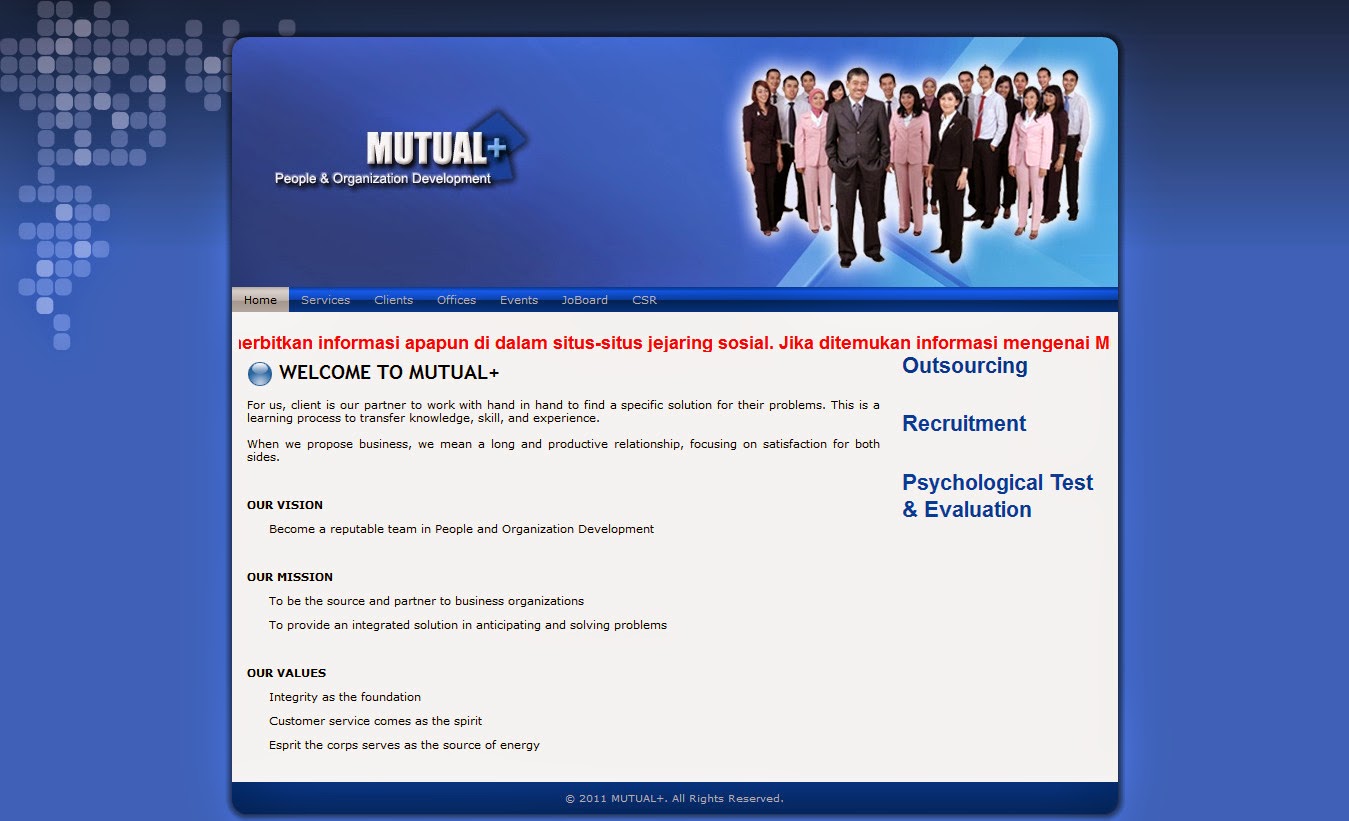Image resolution: width=1349 pixels, height=821 pixels.
Task: Open the Events menu item
Action: [x=519, y=300]
